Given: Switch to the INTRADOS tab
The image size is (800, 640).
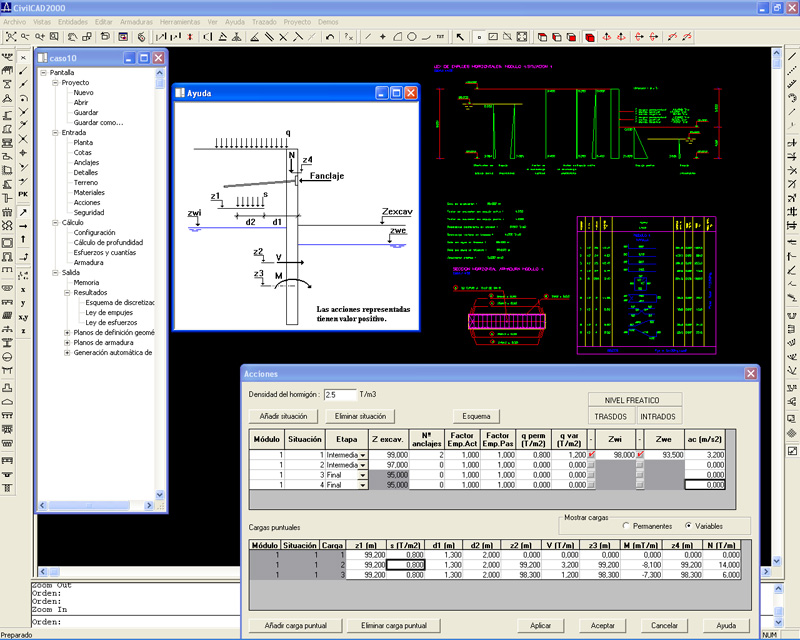Looking at the screenshot, I should tap(657, 416).
